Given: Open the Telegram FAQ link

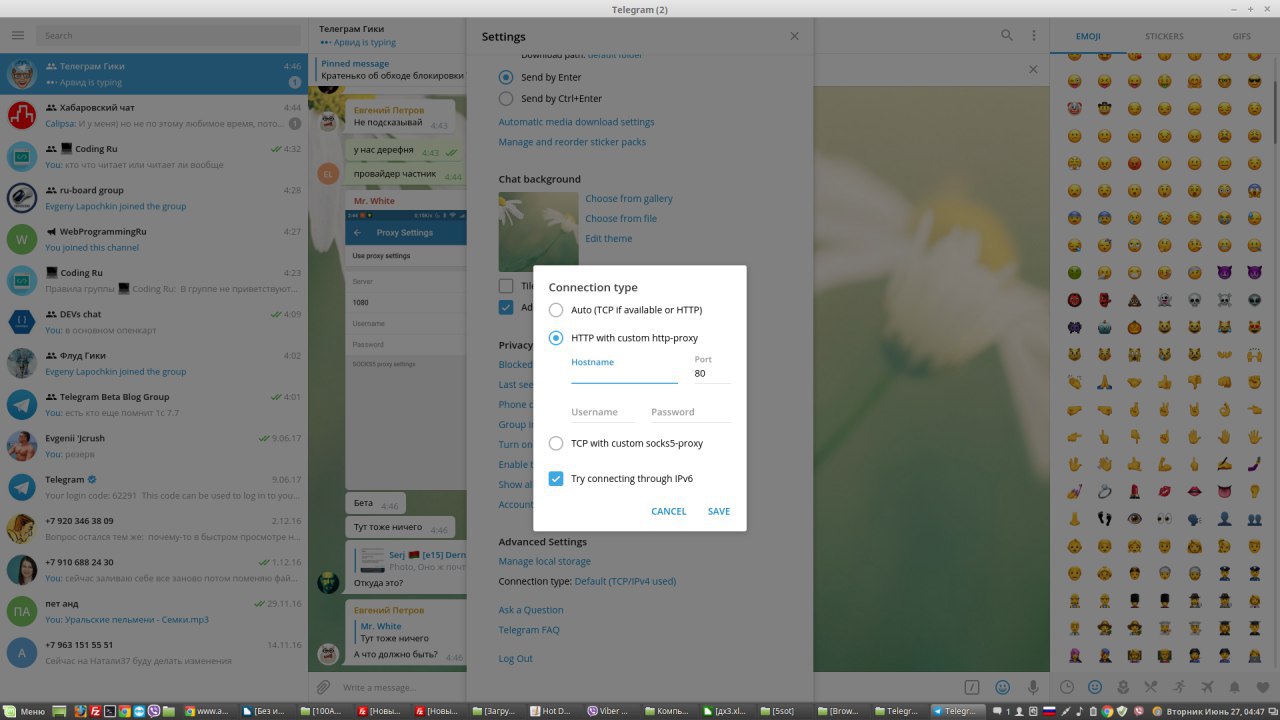Looking at the screenshot, I should tap(529, 630).
